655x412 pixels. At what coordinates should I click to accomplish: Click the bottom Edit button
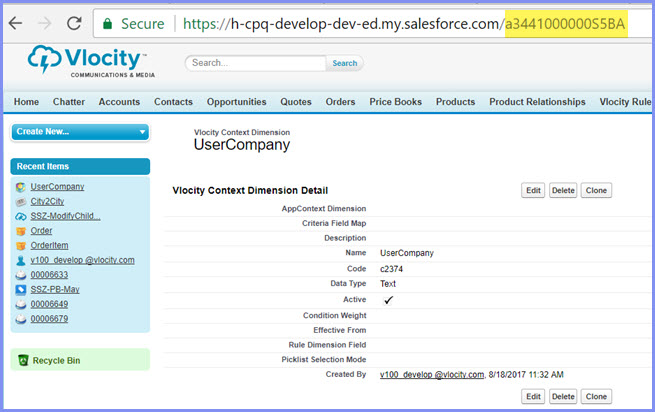pyautogui.click(x=533, y=397)
